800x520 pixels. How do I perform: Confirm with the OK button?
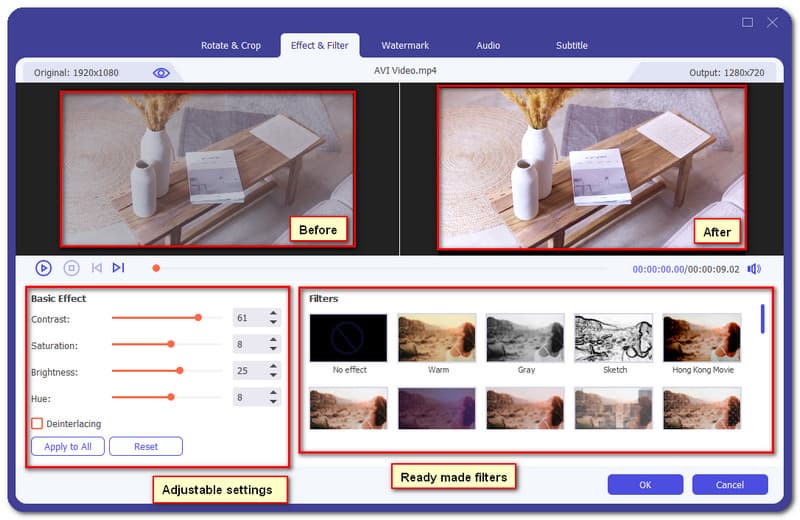click(645, 485)
